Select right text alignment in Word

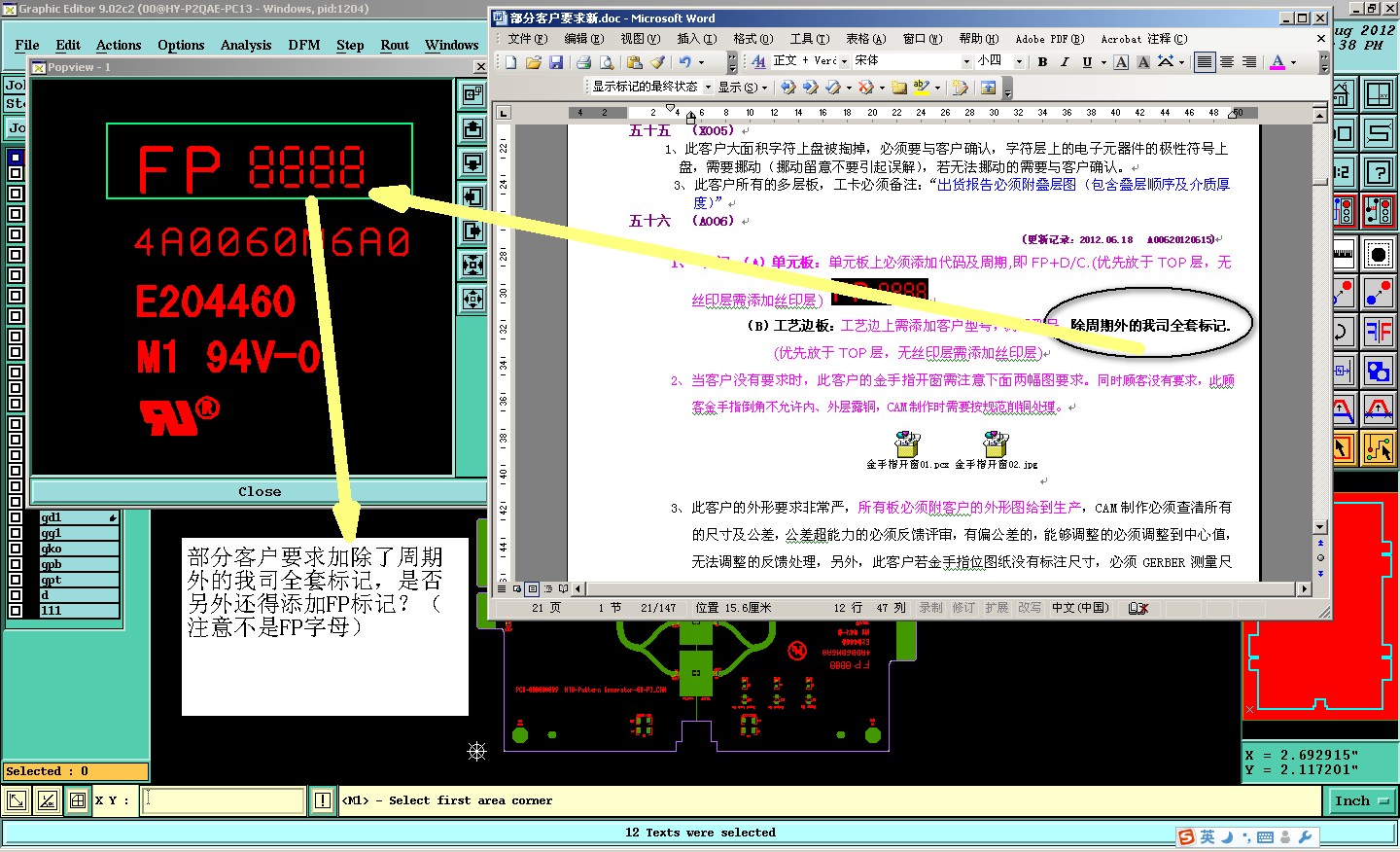click(x=1249, y=62)
